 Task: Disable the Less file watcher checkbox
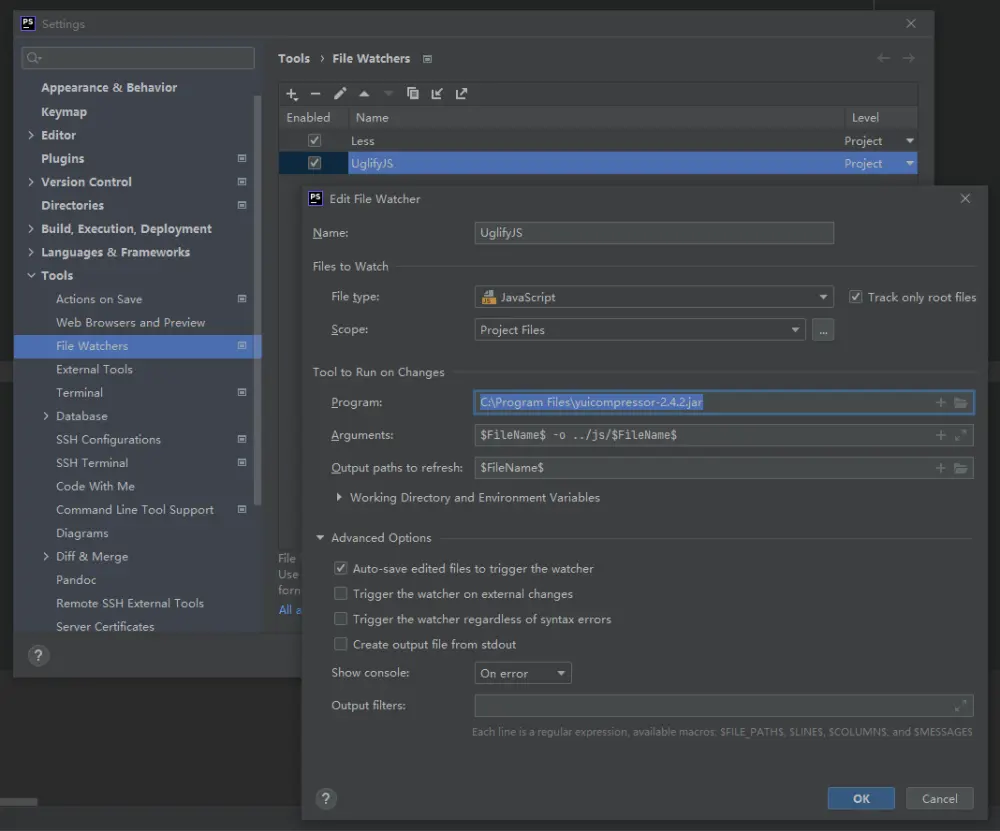click(314, 140)
